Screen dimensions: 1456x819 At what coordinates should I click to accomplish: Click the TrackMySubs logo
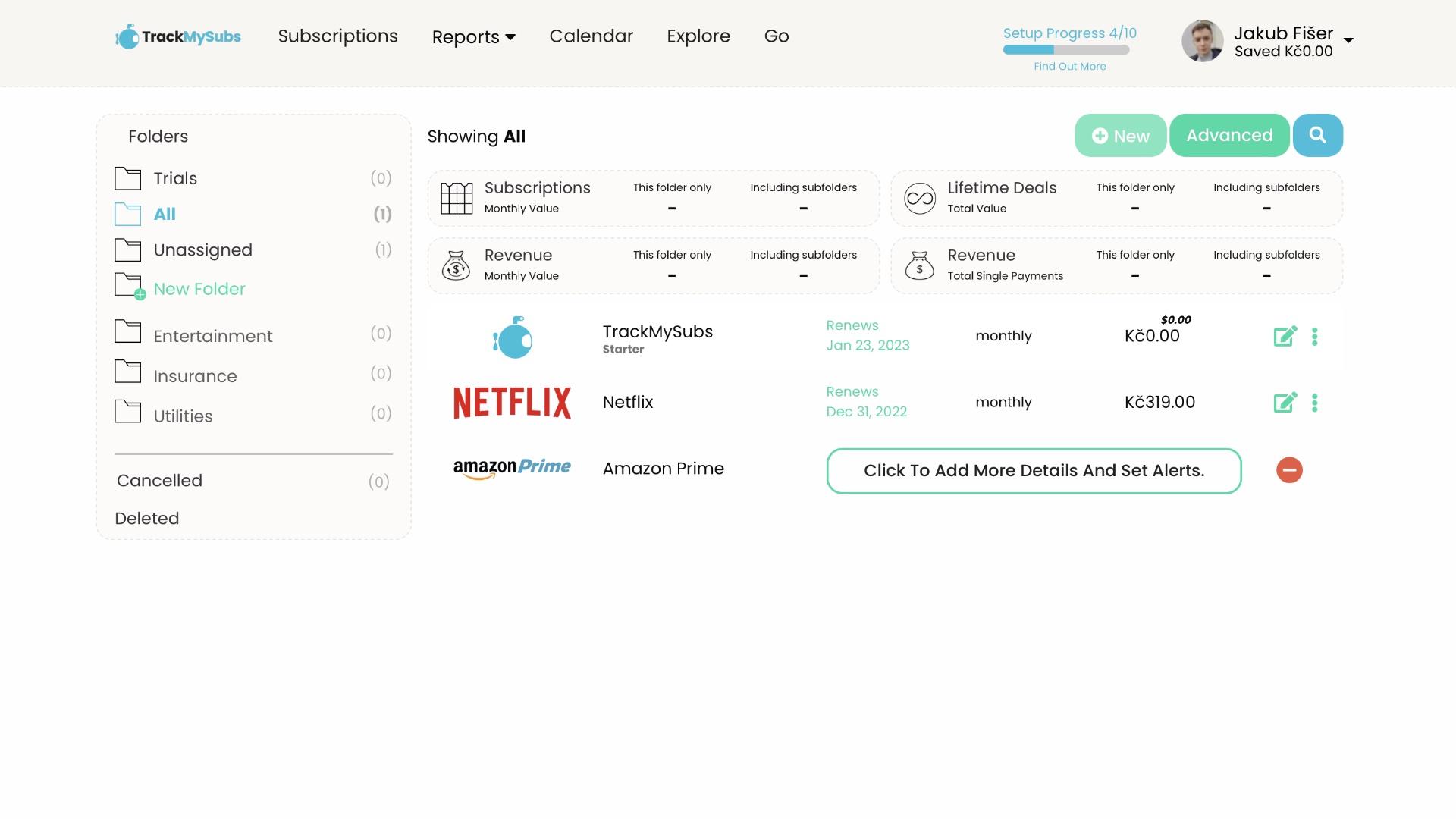178,36
